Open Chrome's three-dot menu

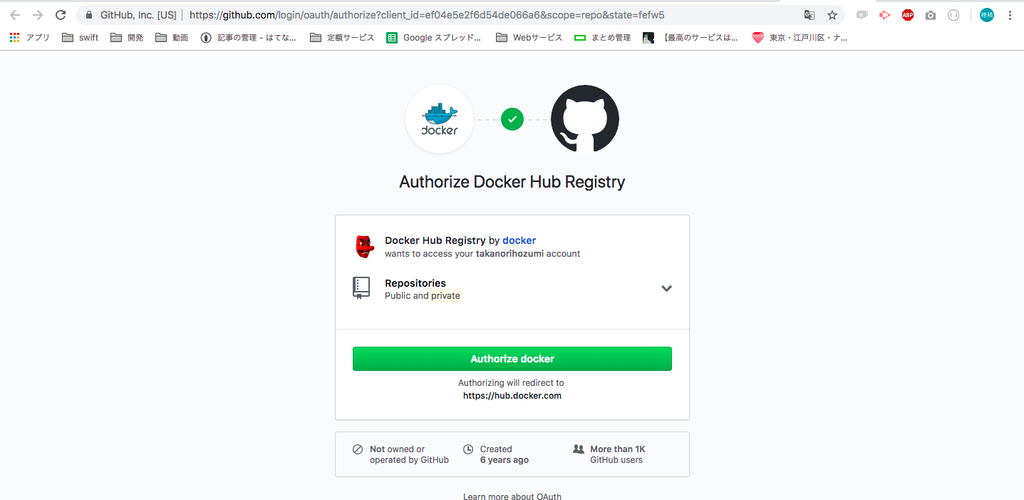(1010, 14)
